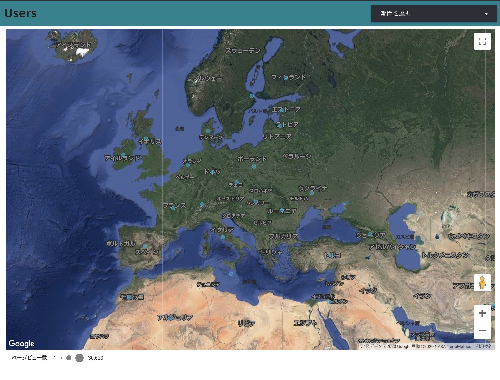Open Street View with the Pegman icon

[482, 283]
